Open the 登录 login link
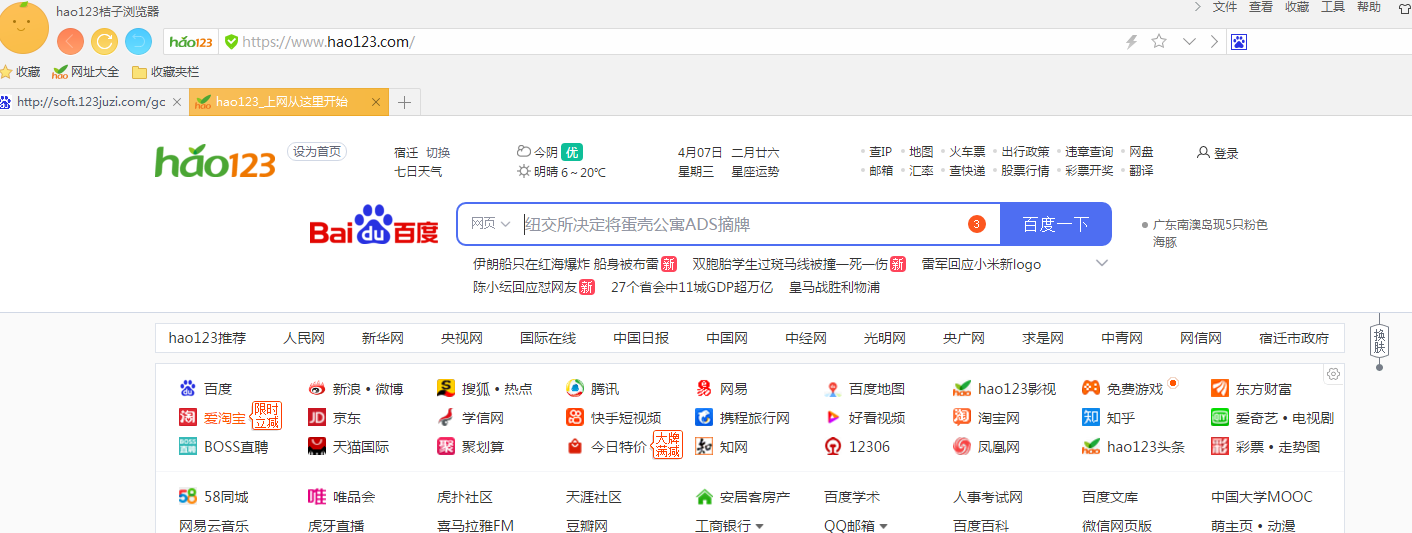Screen dimensions: 1412x533 tap(1218, 153)
